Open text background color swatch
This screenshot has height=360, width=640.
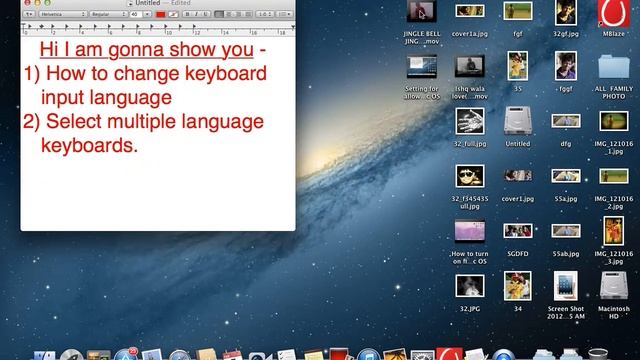[173, 14]
